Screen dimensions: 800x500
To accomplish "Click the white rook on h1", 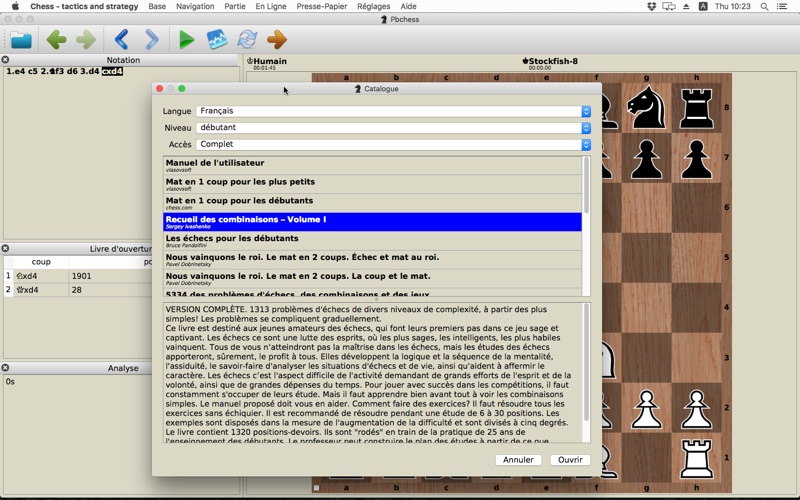I will coord(696,458).
